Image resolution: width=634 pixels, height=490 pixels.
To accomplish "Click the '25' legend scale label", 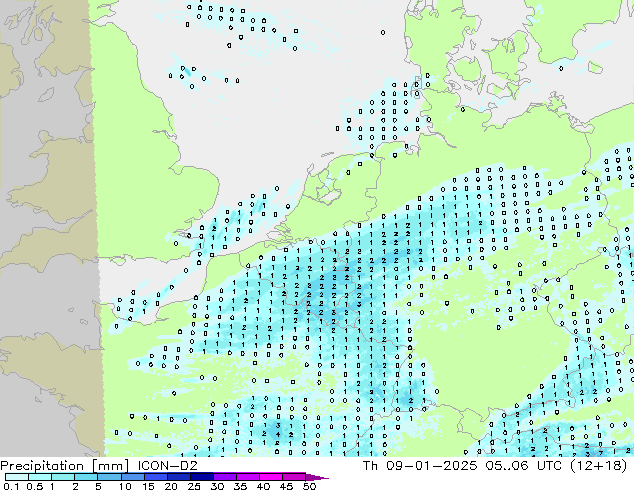I will pyautogui.click(x=194, y=486).
